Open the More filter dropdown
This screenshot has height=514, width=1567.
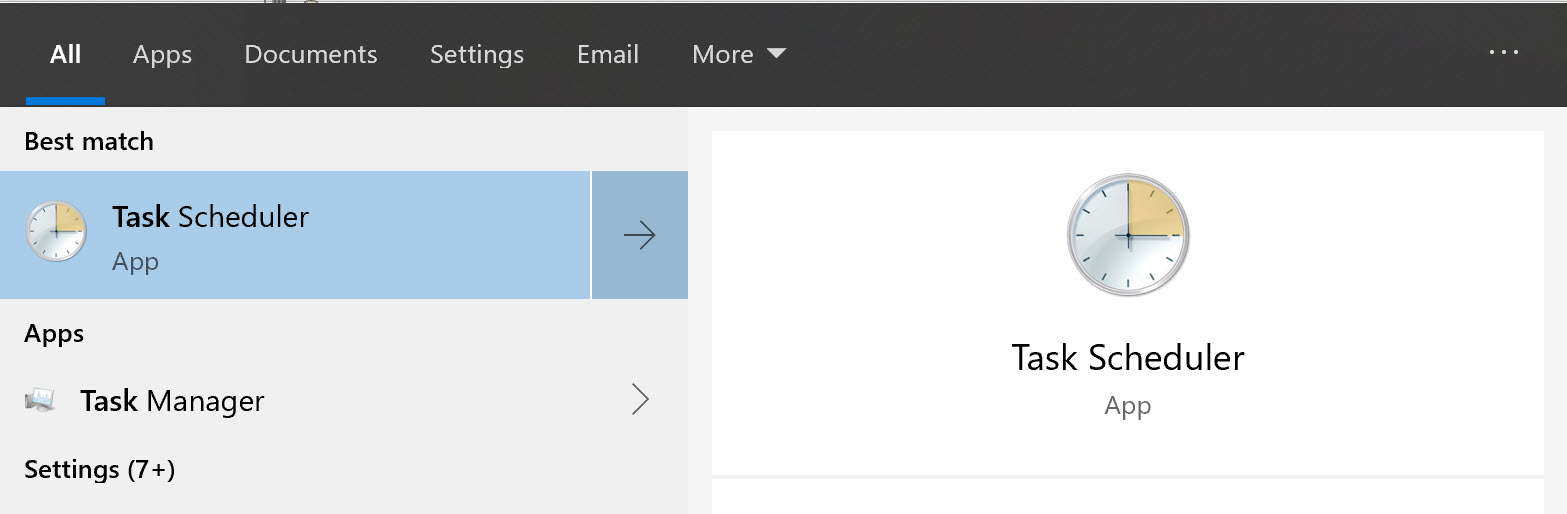point(738,54)
